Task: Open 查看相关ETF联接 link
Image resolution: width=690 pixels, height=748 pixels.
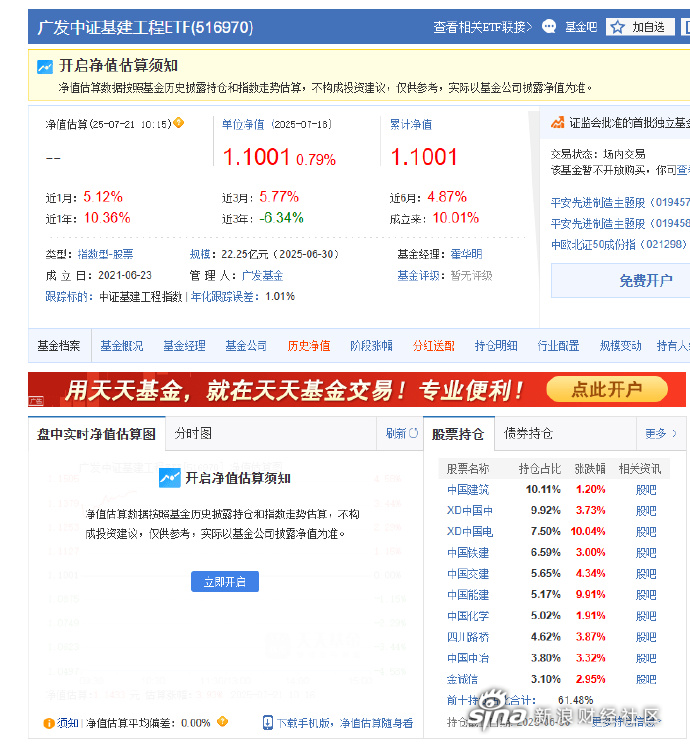Action: tap(482, 27)
